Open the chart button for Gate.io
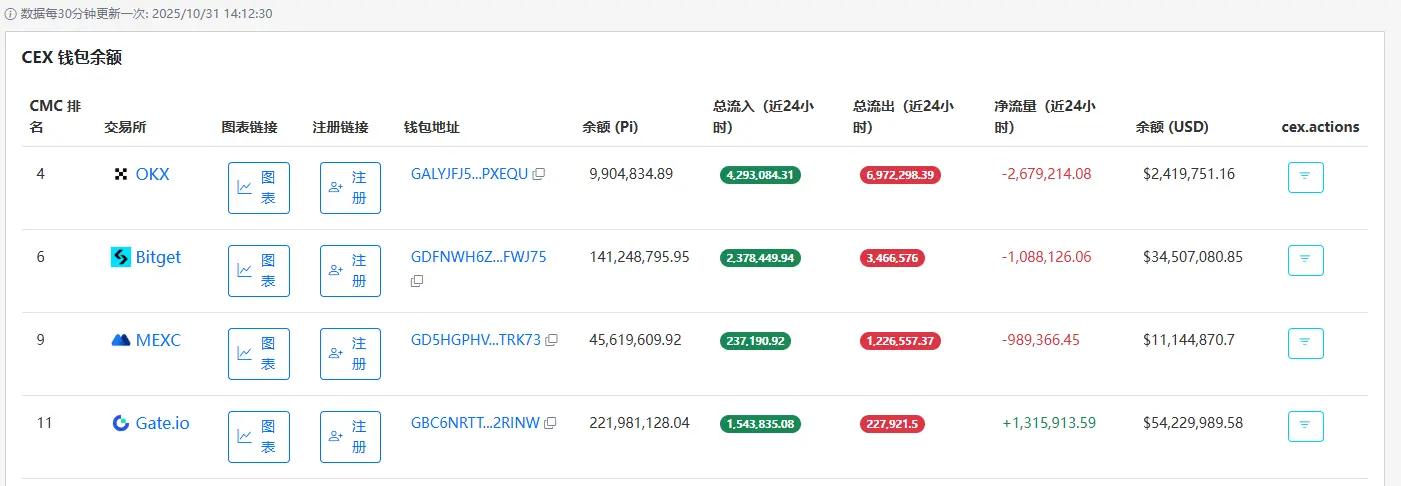Image resolution: width=1401 pixels, height=486 pixels. [x=259, y=437]
